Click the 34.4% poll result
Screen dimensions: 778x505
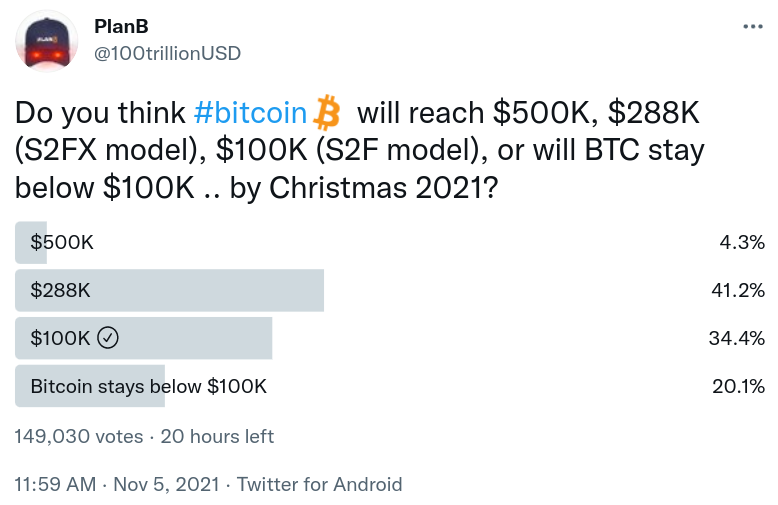737,338
